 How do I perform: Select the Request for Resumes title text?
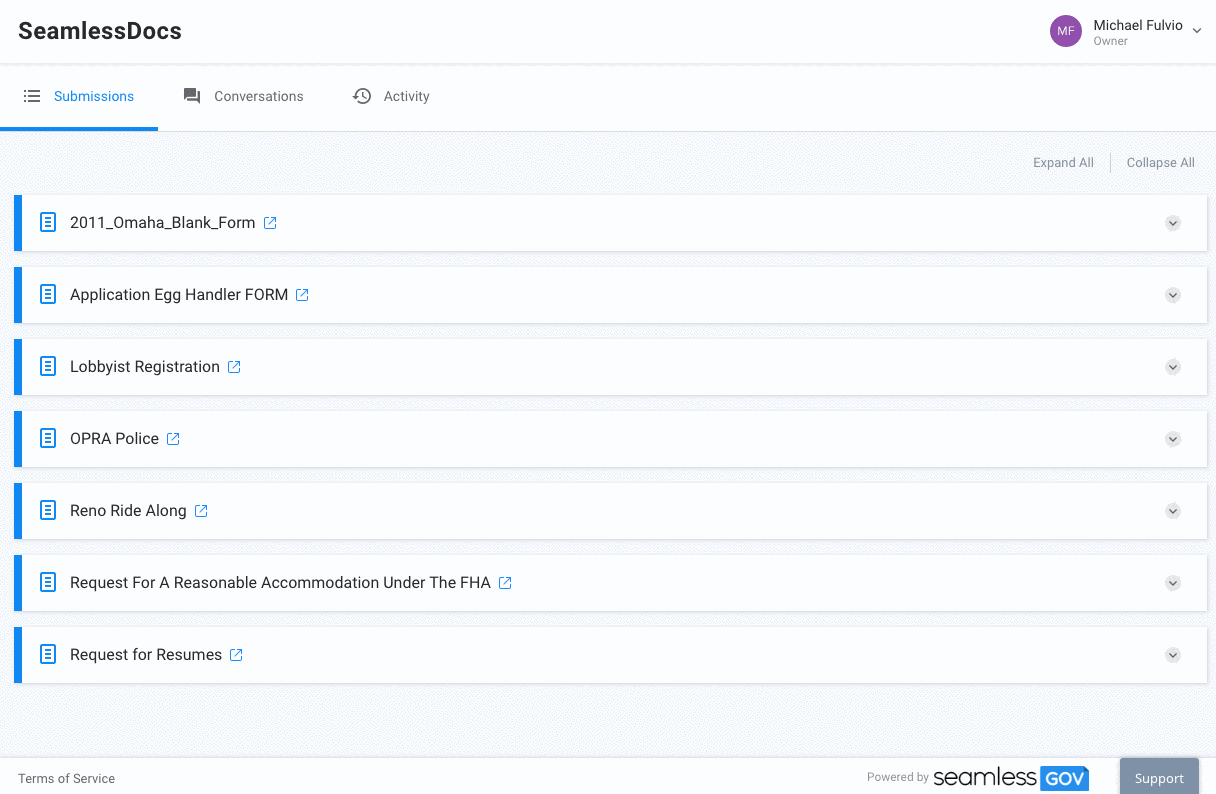[146, 655]
